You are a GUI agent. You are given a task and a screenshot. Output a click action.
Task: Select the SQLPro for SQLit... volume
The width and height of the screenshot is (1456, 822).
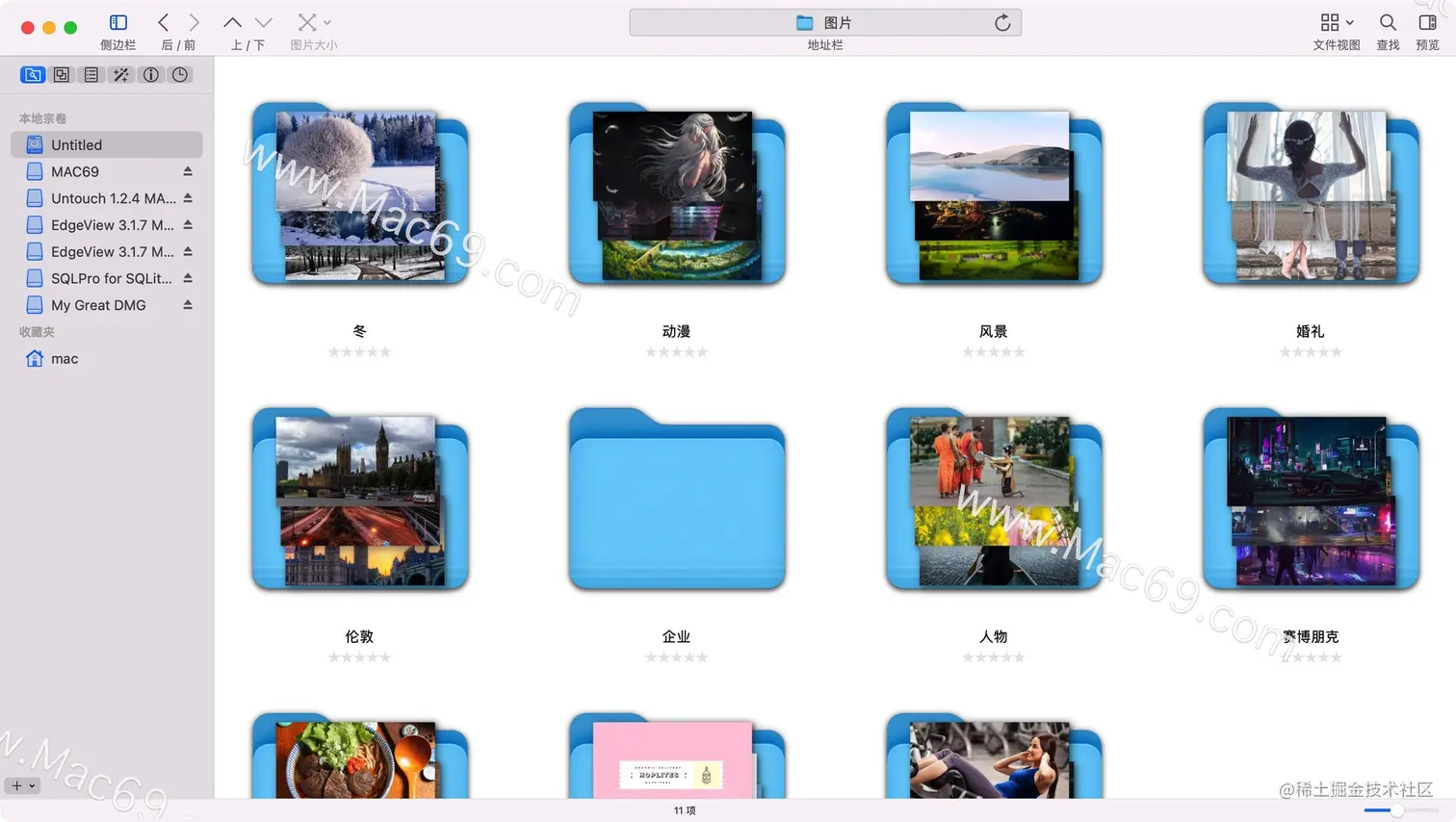click(107, 278)
